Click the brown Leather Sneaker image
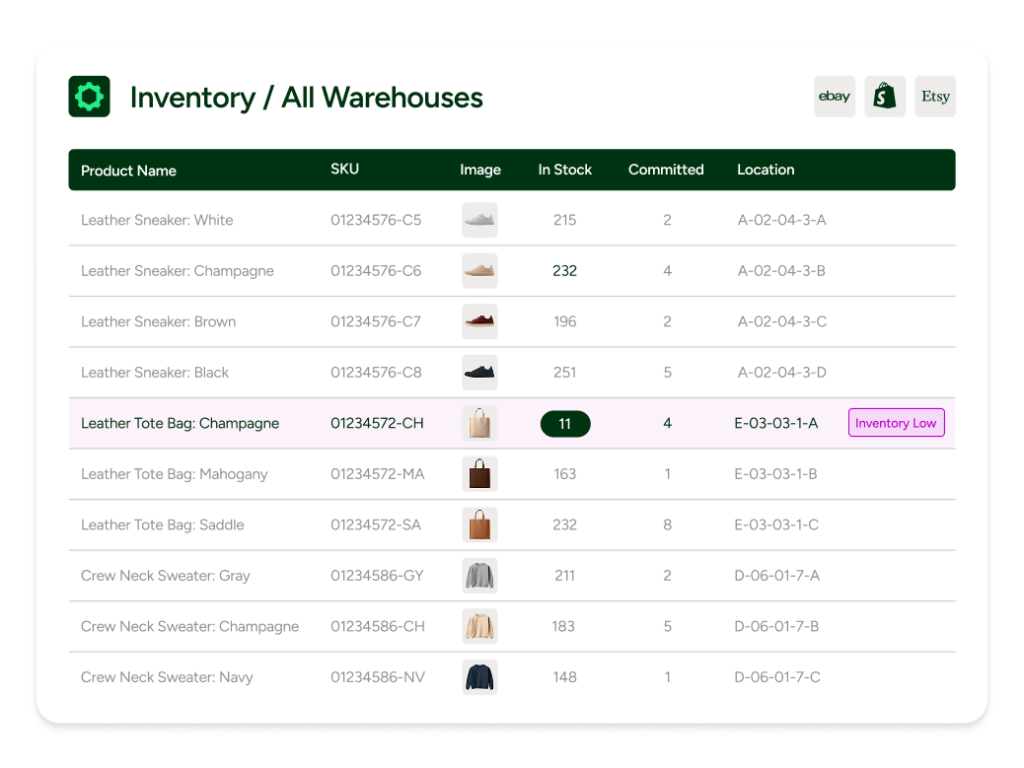Image resolution: width=1024 pixels, height=768 pixels. pyautogui.click(x=480, y=322)
